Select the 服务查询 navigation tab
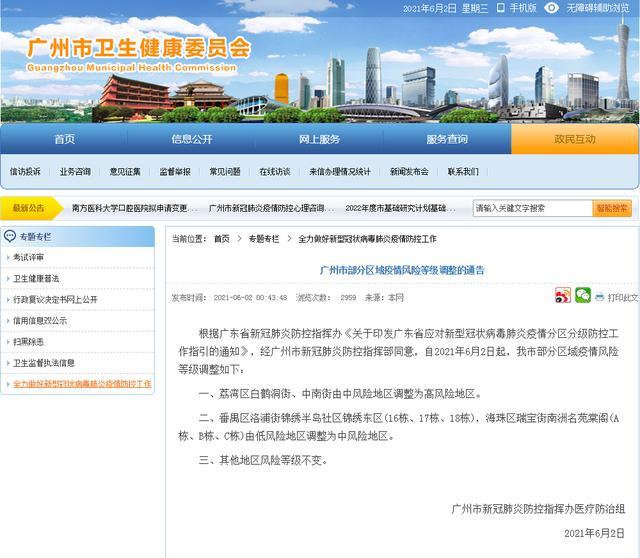Screen dimensions: 640x558 point(447,139)
